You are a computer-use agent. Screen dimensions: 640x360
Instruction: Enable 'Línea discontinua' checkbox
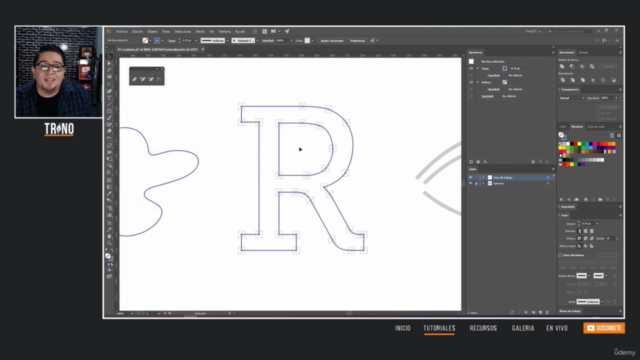tap(560, 255)
